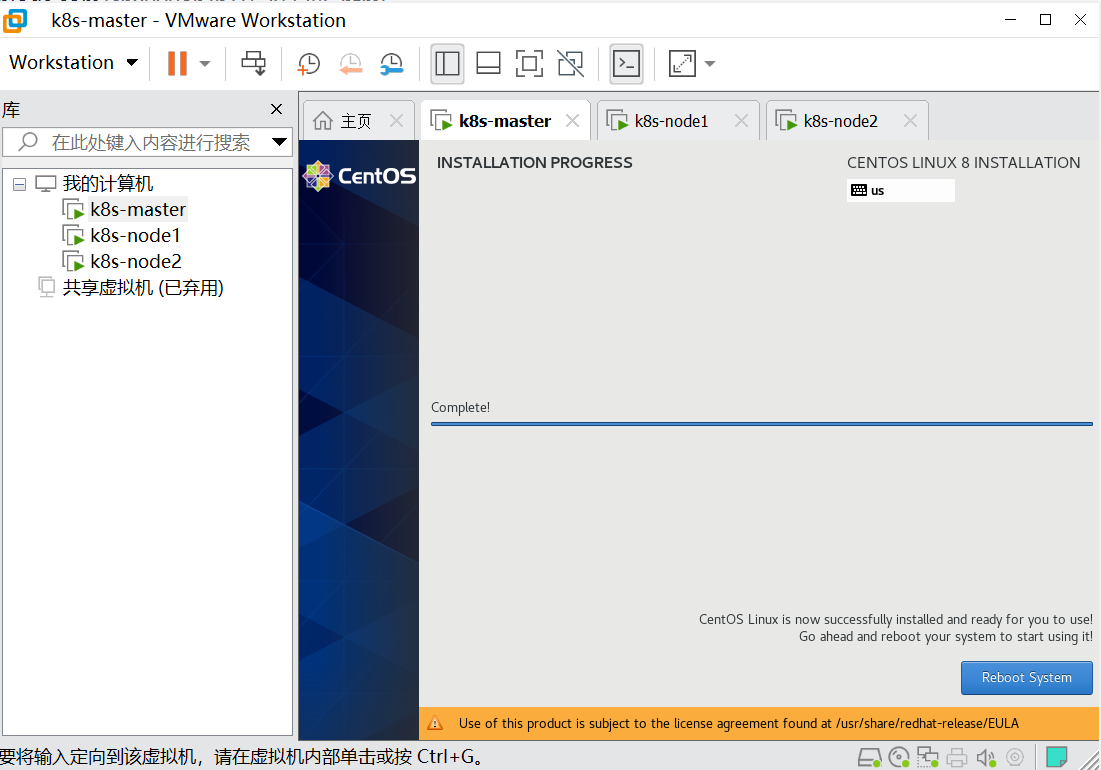Click the network adapter status icon
The image size is (1101, 770).
[x=928, y=757]
